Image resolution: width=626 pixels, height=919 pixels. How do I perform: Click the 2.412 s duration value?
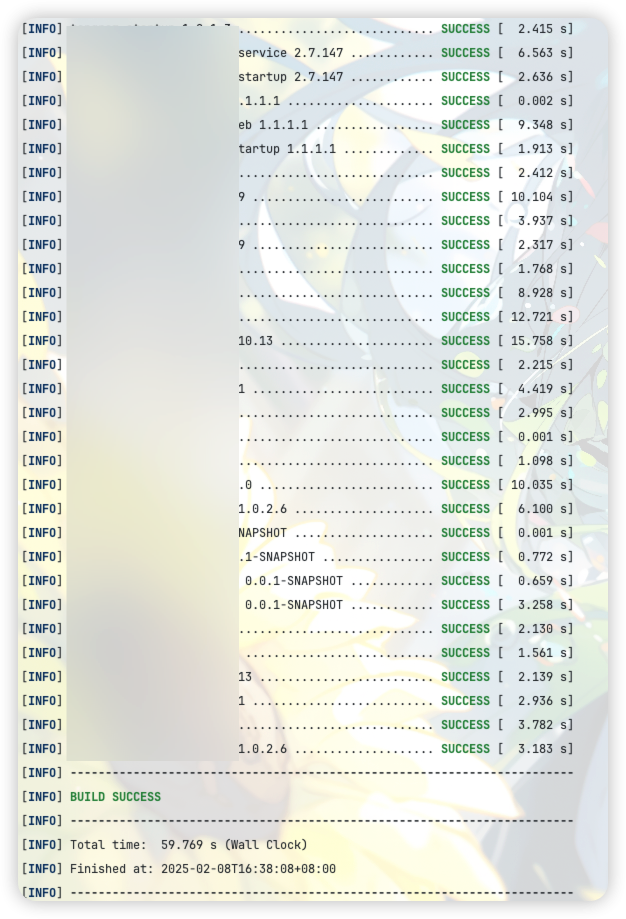pyautogui.click(x=542, y=173)
